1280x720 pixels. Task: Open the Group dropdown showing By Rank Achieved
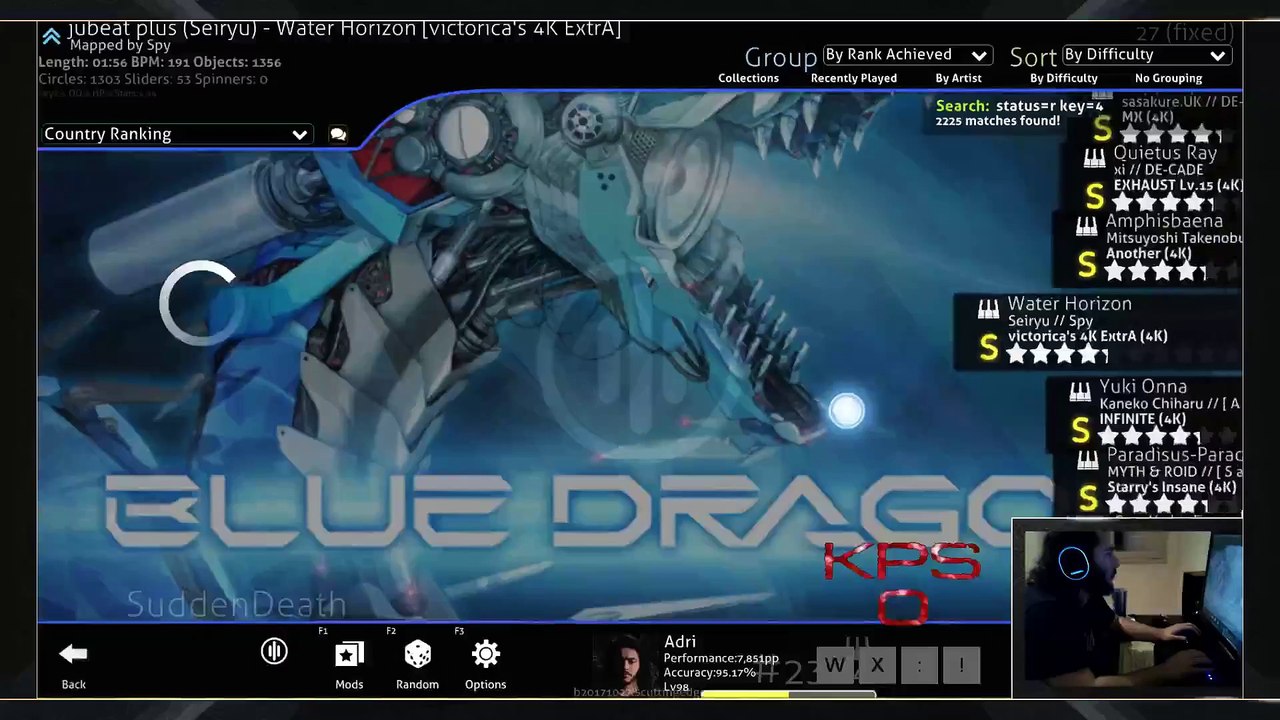coord(907,55)
